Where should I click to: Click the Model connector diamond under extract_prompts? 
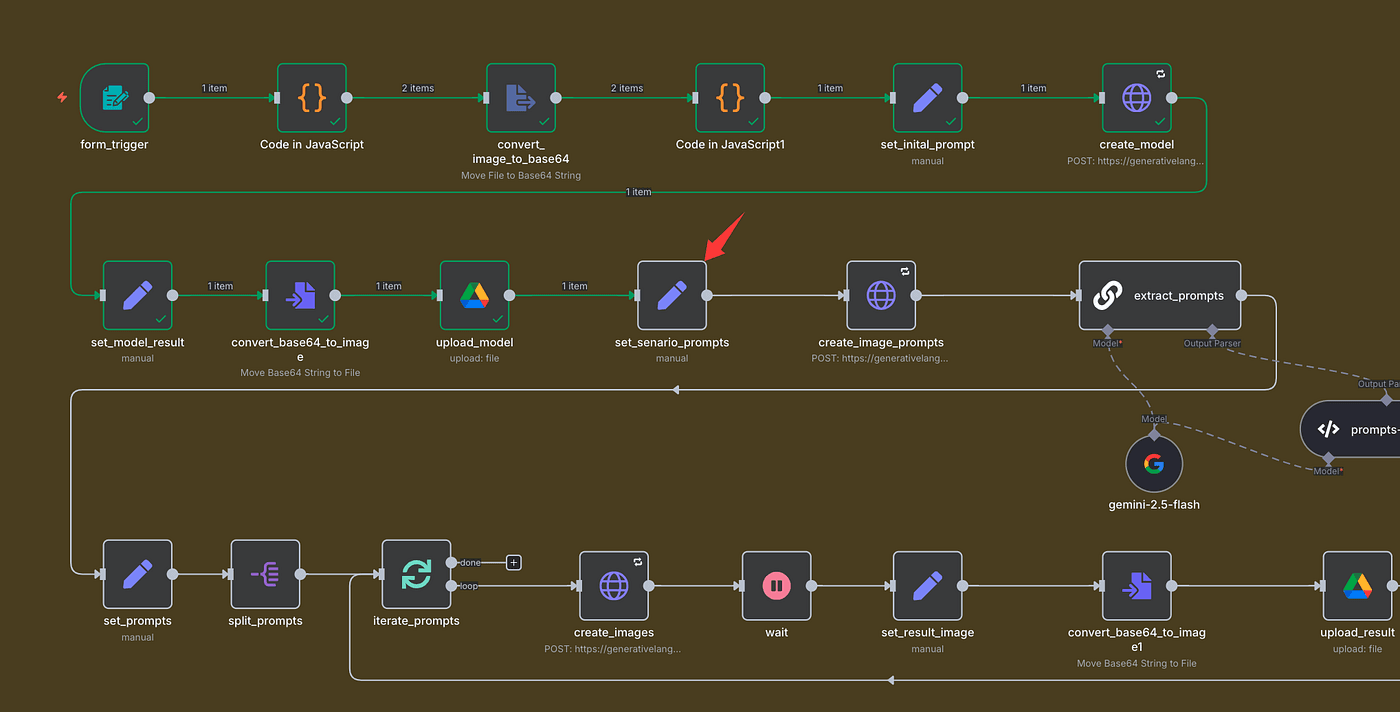click(x=1107, y=330)
